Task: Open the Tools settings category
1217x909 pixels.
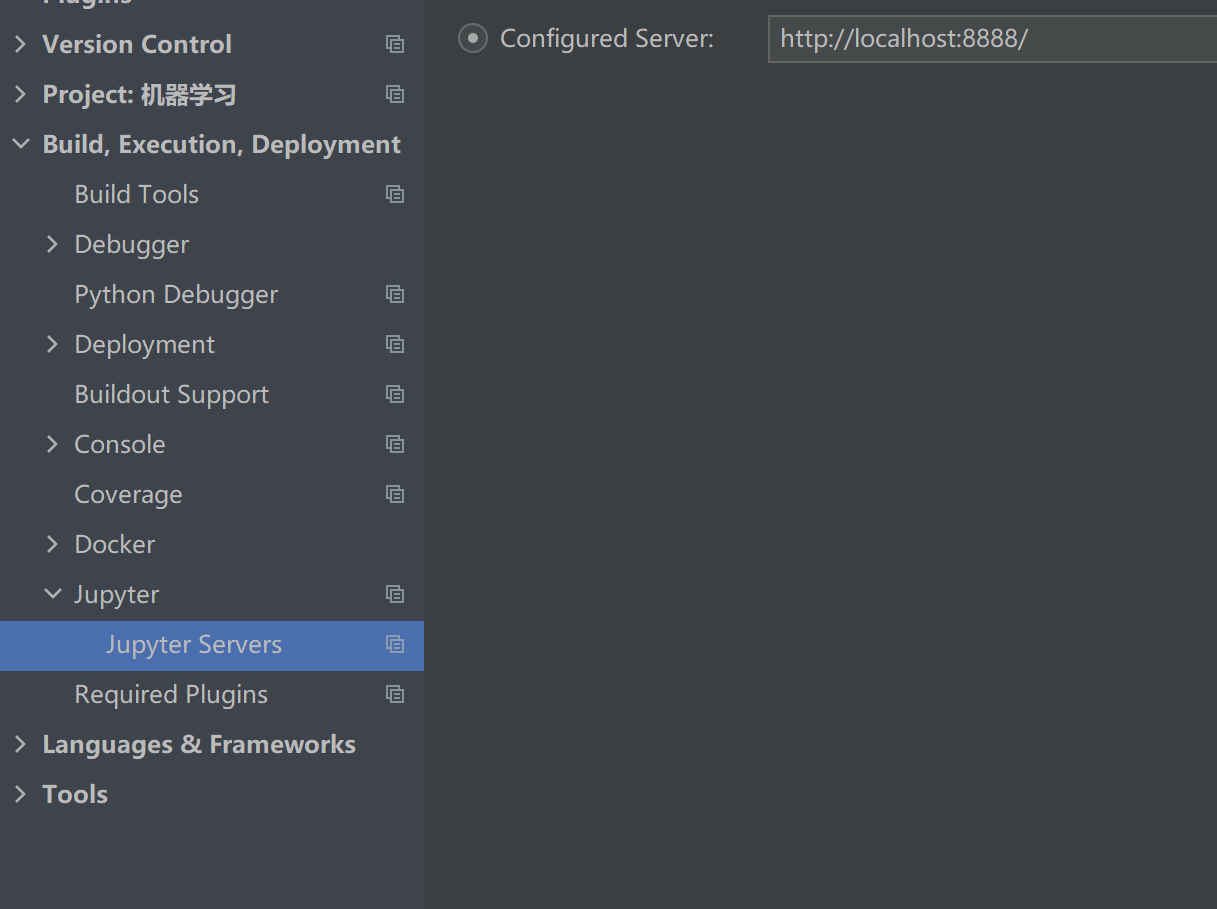Action: point(75,794)
